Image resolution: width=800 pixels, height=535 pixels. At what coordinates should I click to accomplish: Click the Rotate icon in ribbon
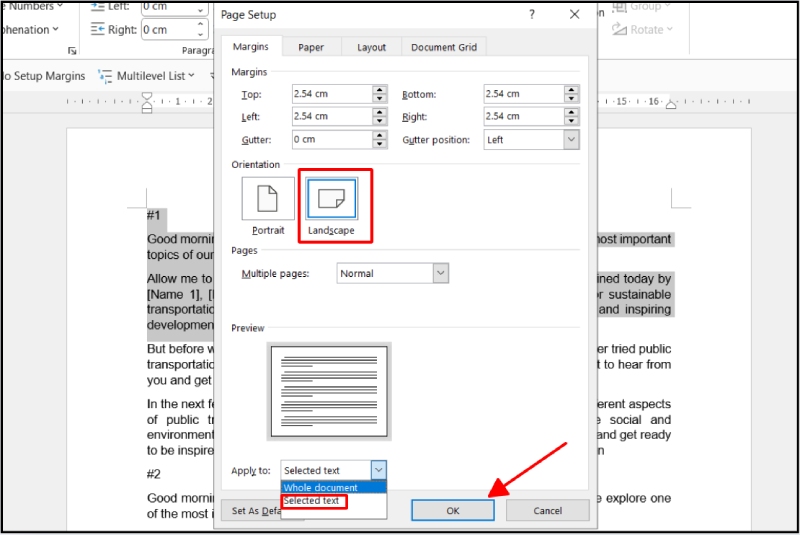[619, 29]
